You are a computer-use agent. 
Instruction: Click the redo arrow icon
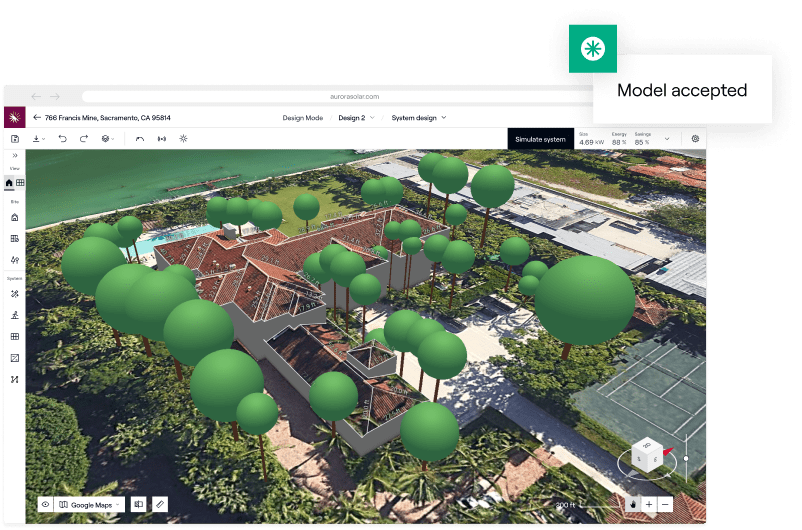pyautogui.click(x=83, y=139)
